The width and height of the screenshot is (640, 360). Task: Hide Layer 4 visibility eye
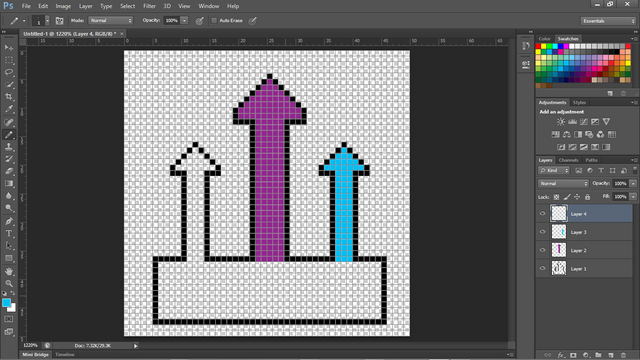542,213
